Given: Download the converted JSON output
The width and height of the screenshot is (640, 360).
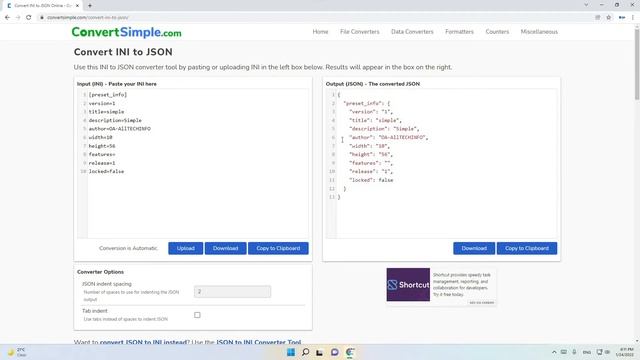Looking at the screenshot, I should (474, 248).
